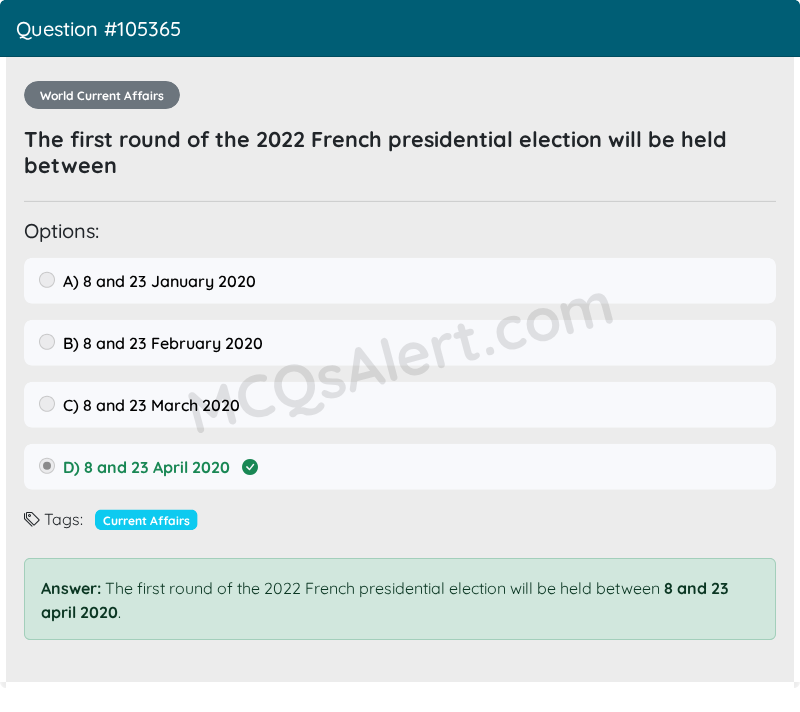800x712 pixels.
Task: Click the green checkmark beside option D
Action: pos(250,466)
